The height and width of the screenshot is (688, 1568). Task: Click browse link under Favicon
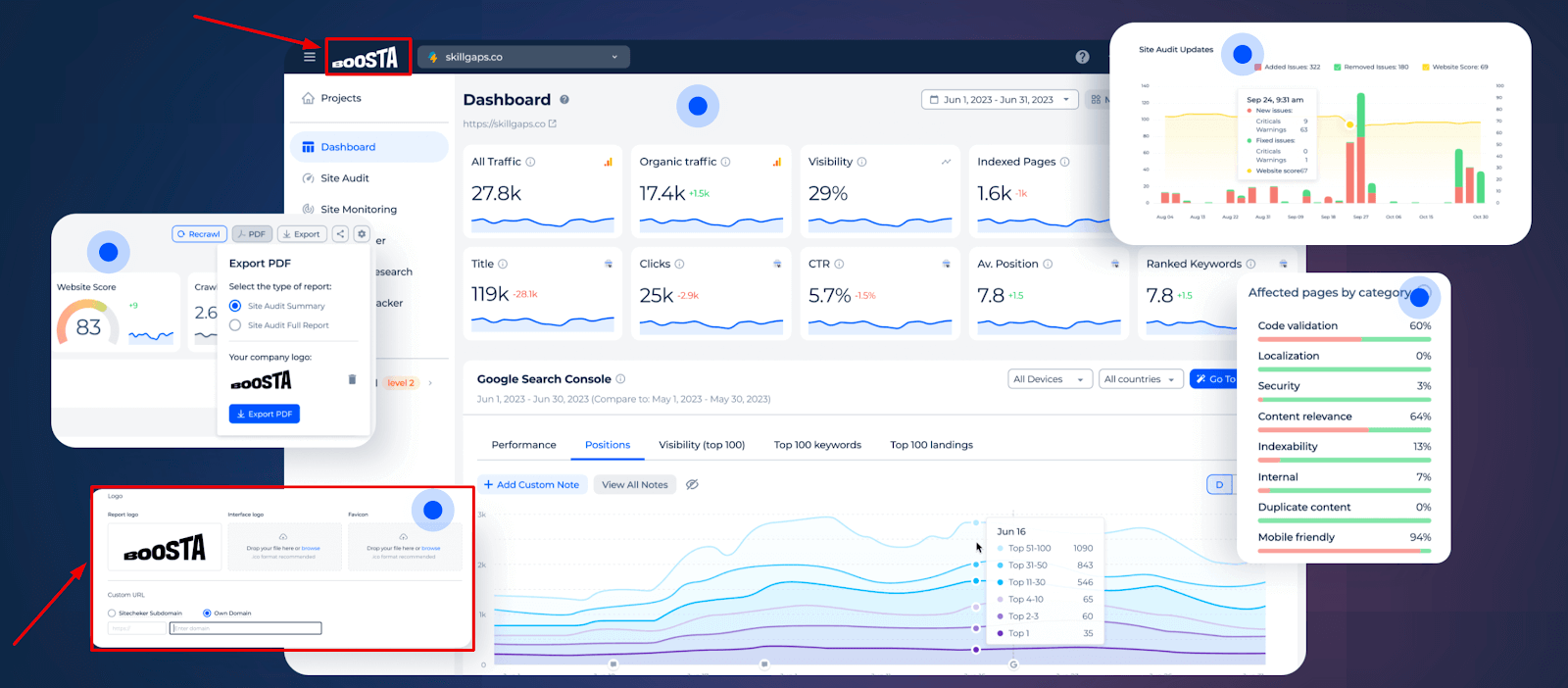pos(431,549)
